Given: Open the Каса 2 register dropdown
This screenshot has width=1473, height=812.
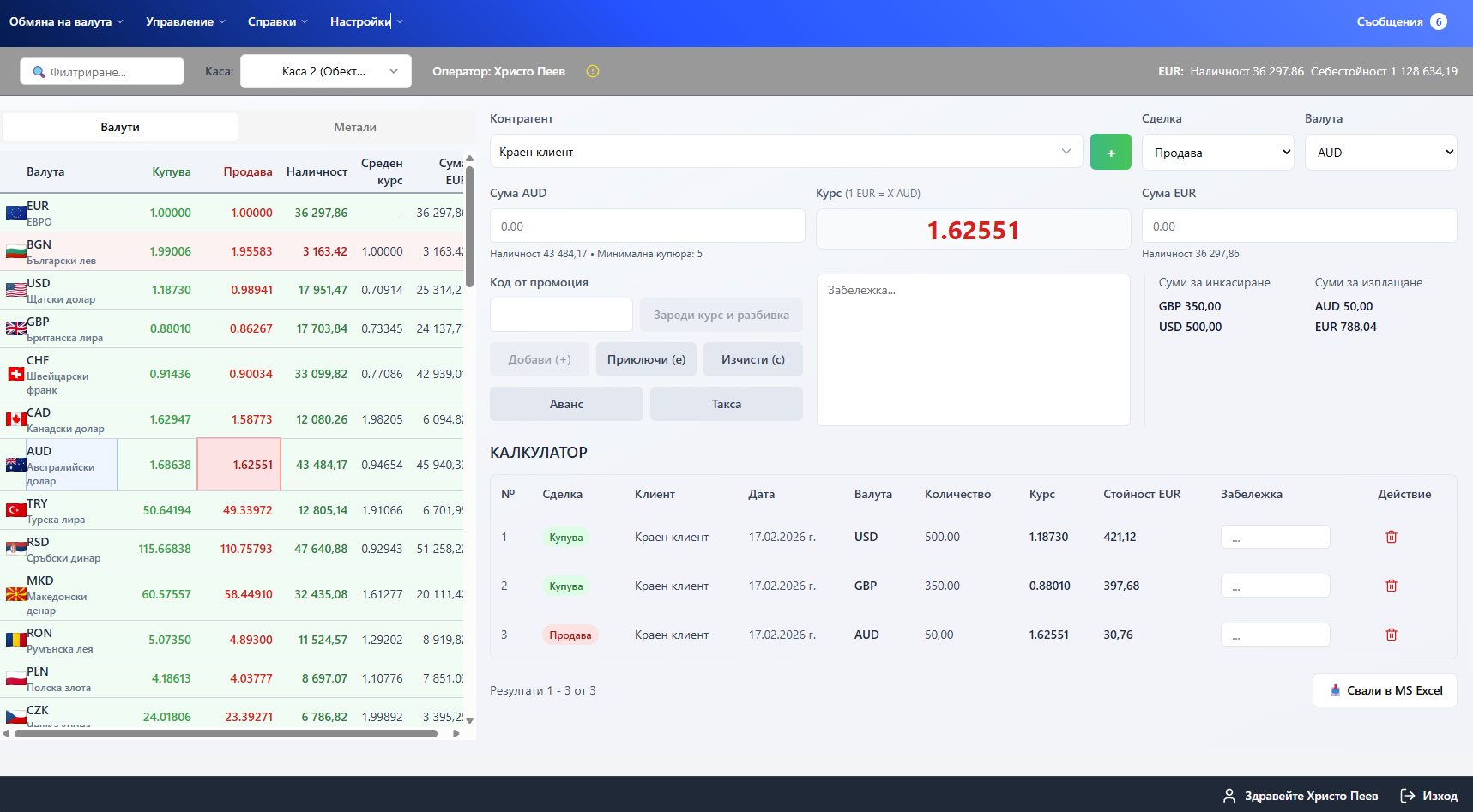Looking at the screenshot, I should pos(326,71).
